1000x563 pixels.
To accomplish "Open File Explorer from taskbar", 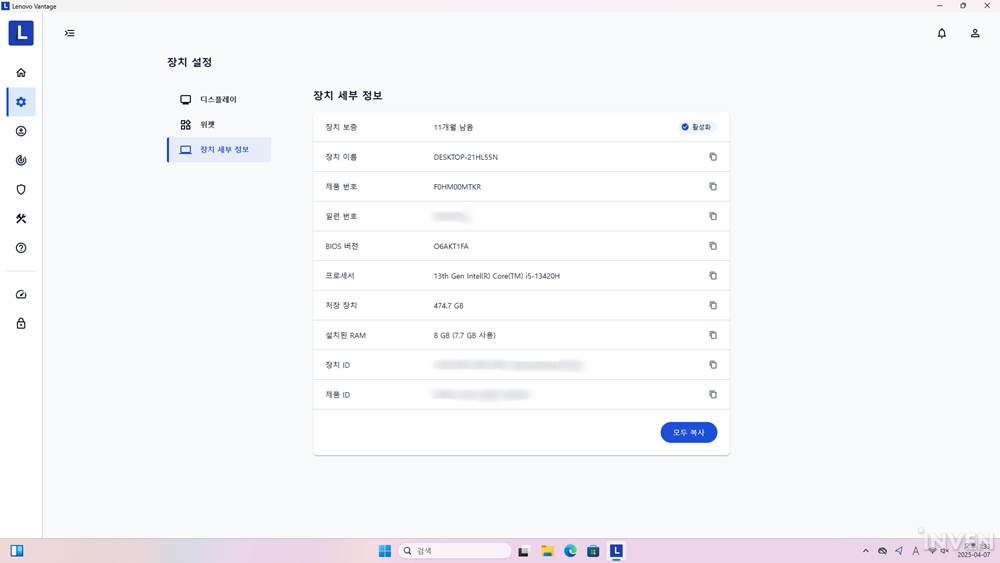I will 547,551.
